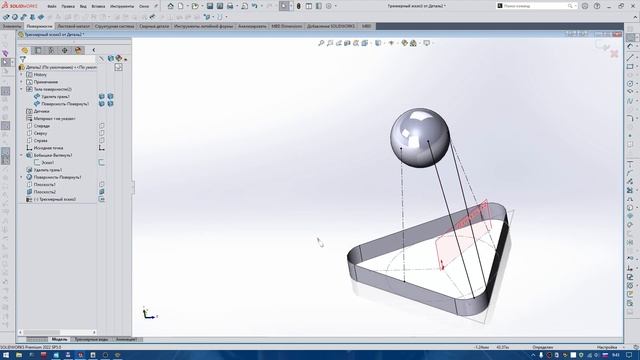Activate the Select cursor tool in top toolbar
The image size is (640, 360).
(284, 6)
